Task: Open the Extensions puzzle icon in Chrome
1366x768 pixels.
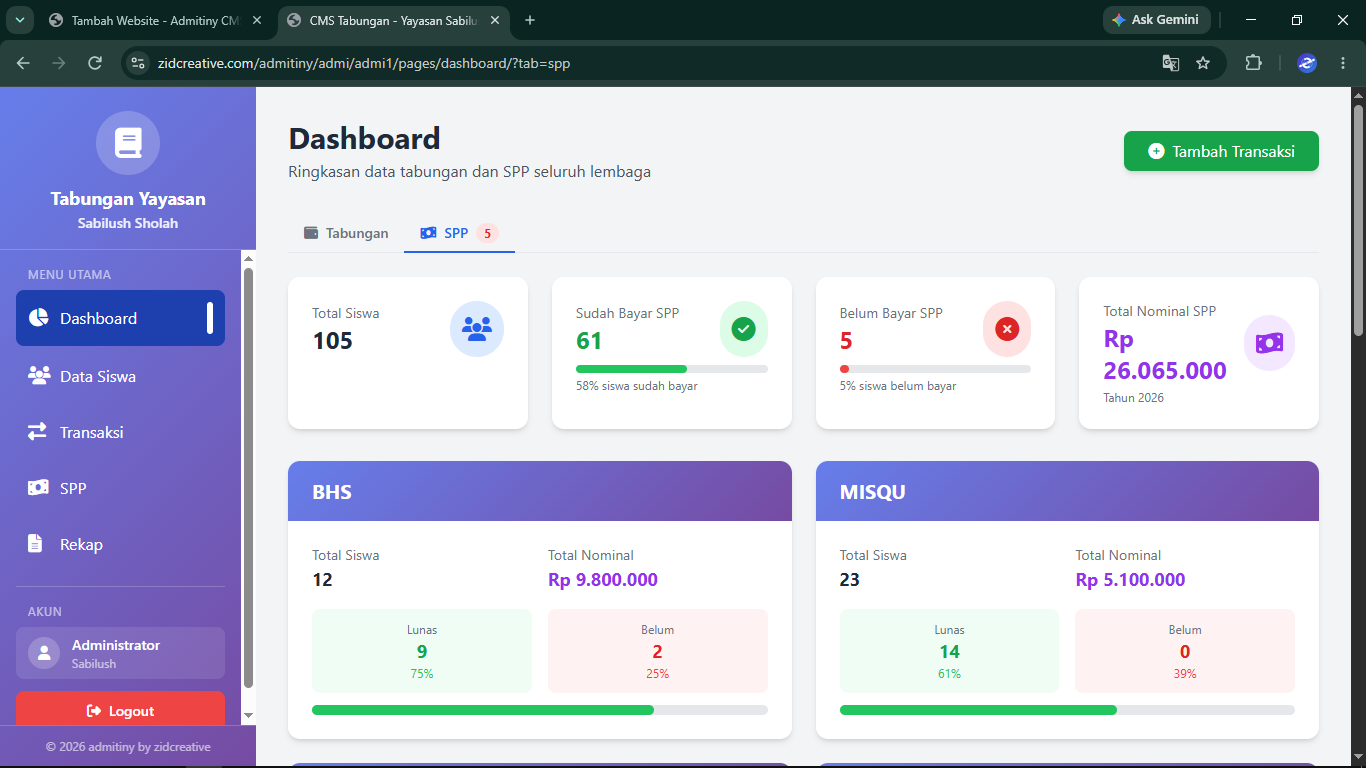Action: point(1253,63)
